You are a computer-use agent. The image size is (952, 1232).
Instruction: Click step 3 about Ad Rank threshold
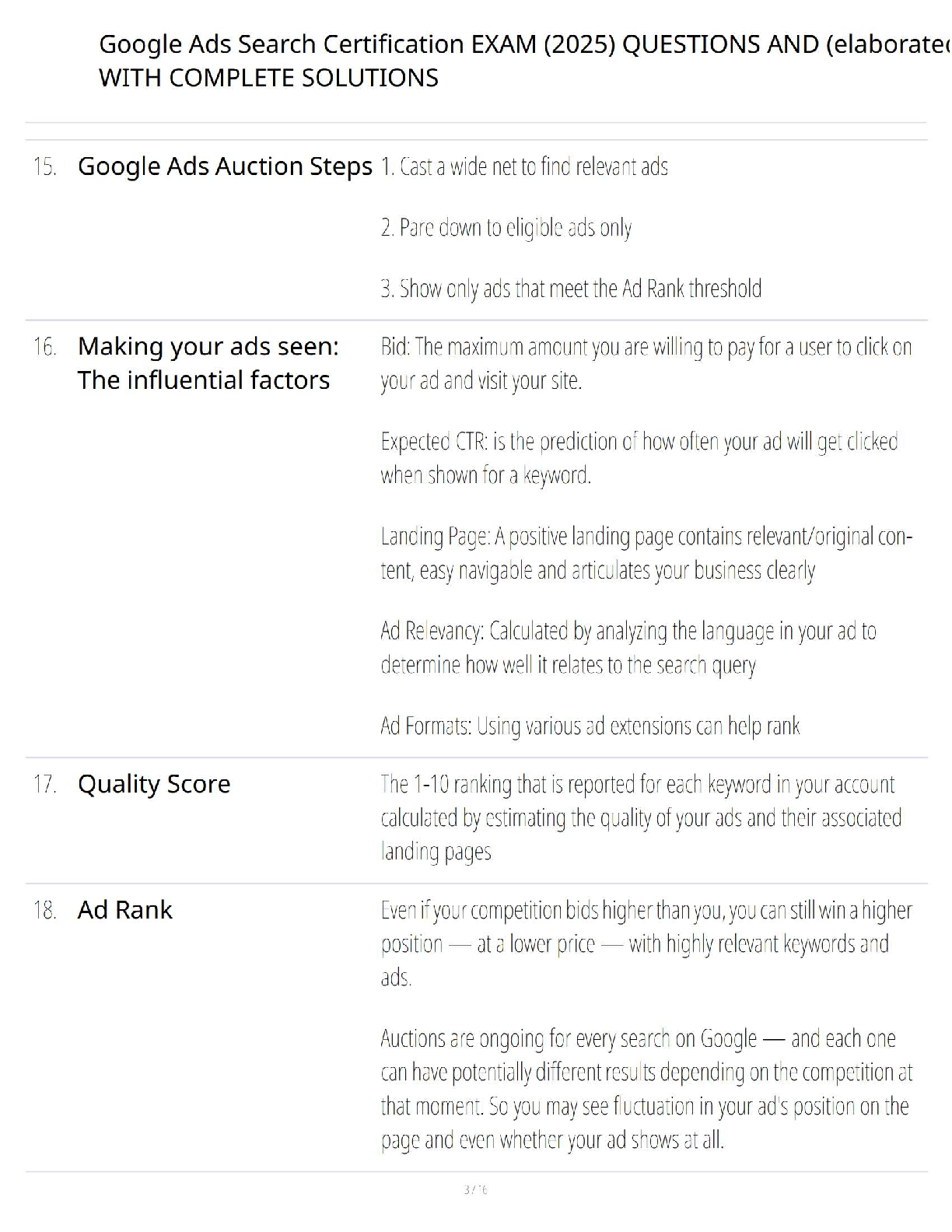(x=571, y=289)
